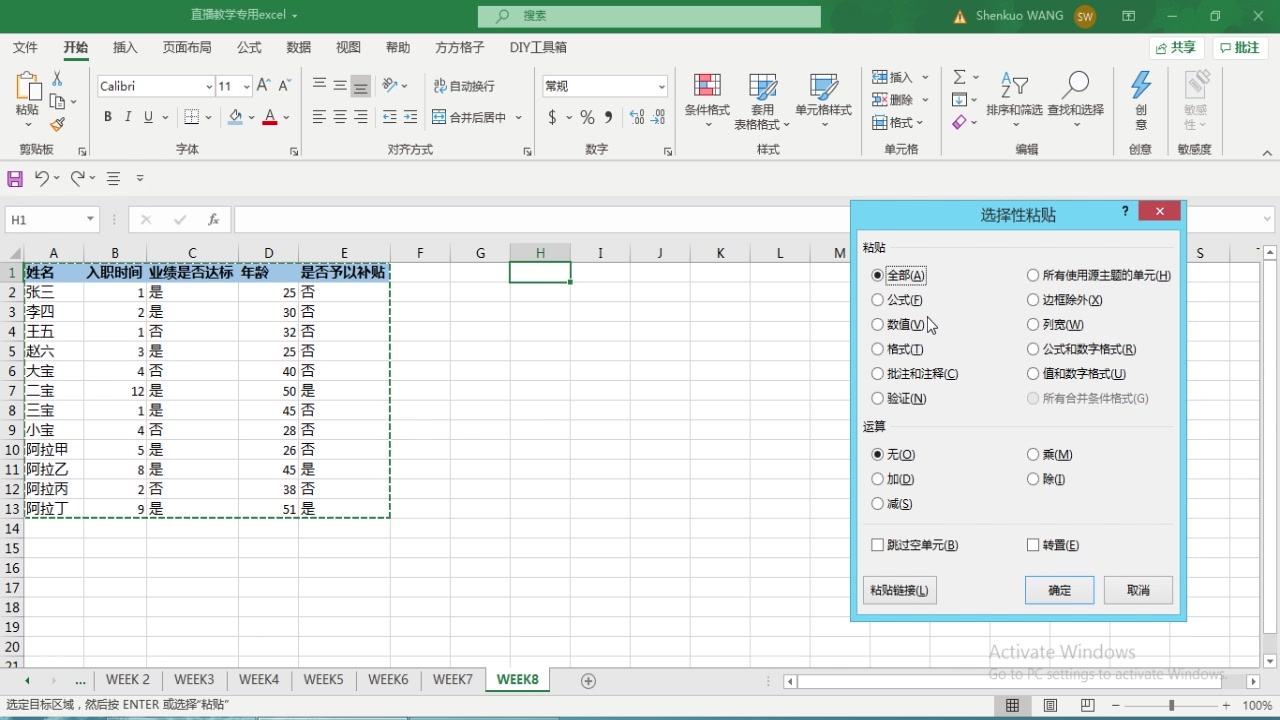This screenshot has height=720, width=1280.
Task: Expand the merge cells dropdown arrow
Action: point(518,117)
